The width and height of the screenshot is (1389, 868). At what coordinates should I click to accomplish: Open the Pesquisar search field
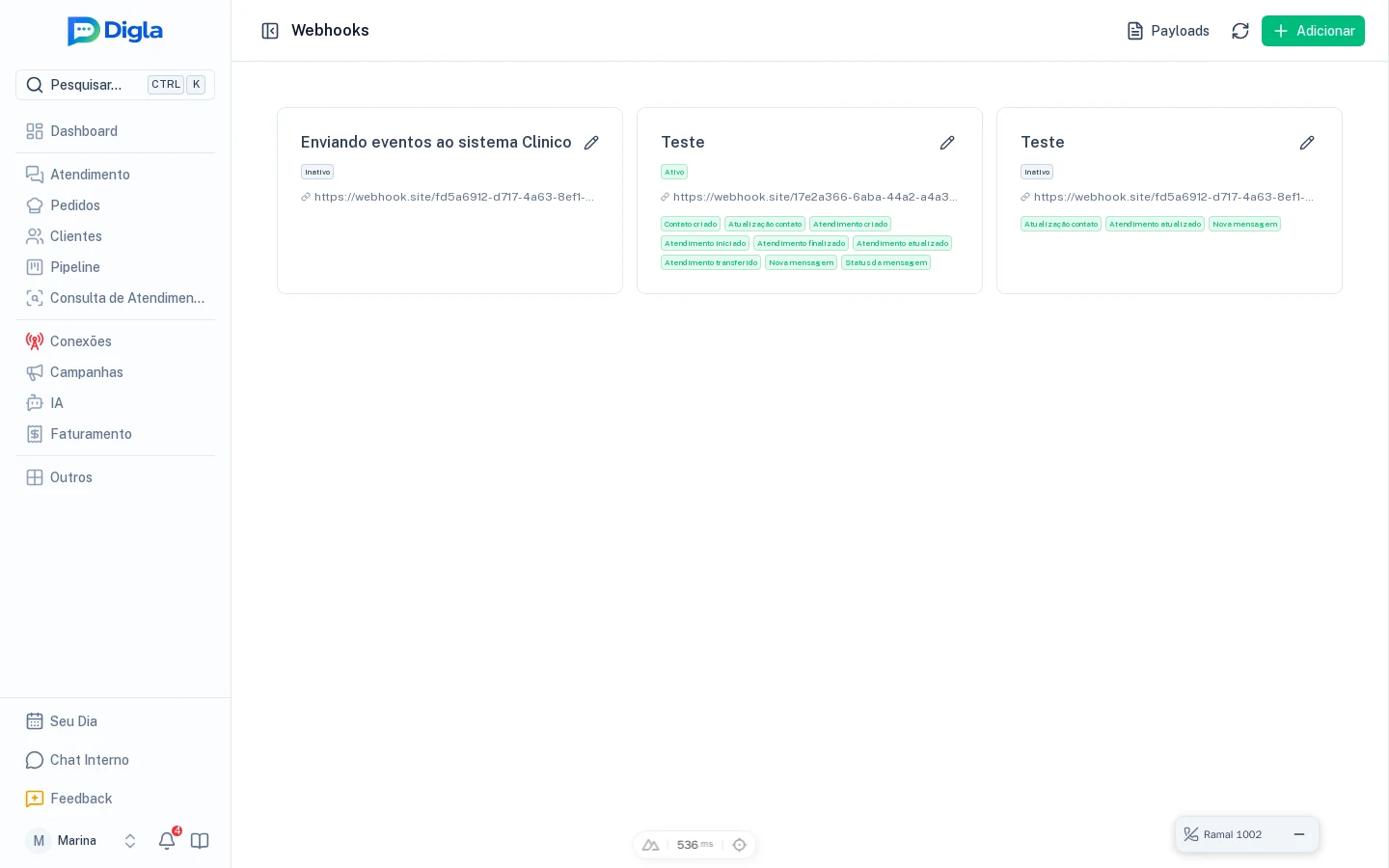coord(115,85)
